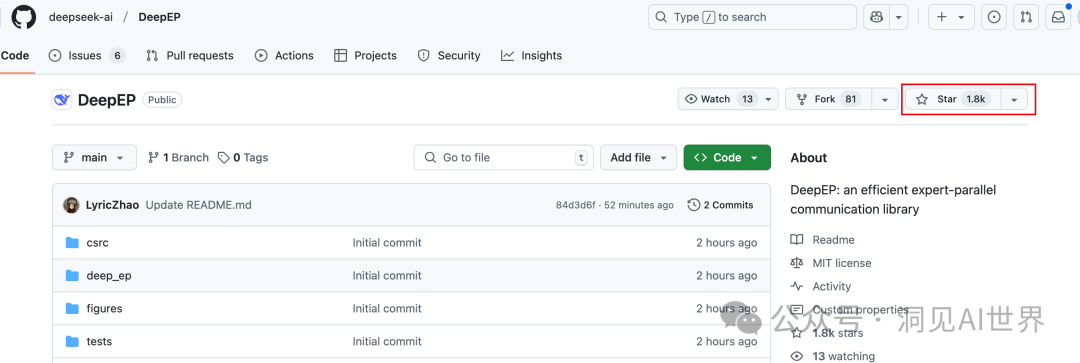The image size is (1080, 363).
Task: Open the issues icon in top header
Action: click(x=994, y=17)
